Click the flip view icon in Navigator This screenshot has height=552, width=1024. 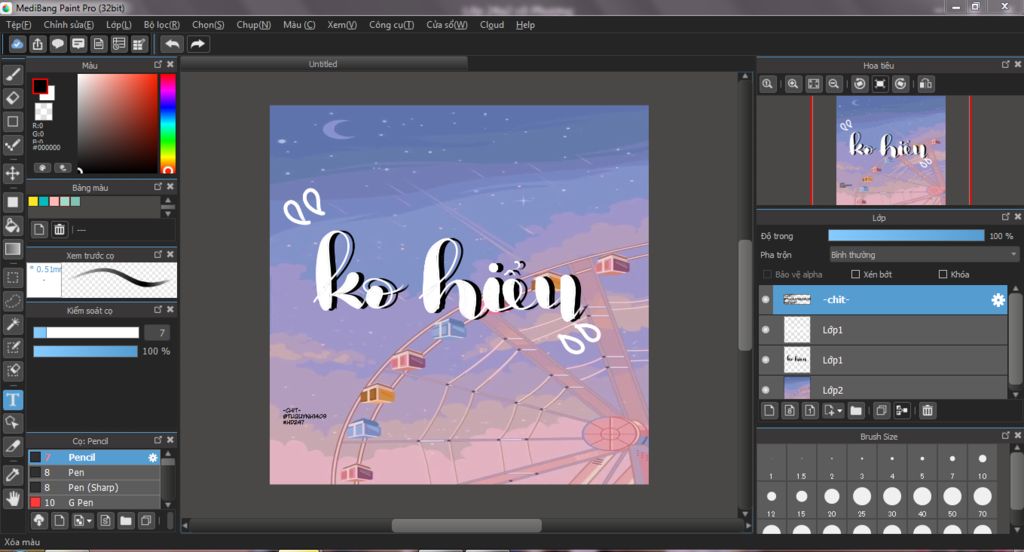click(925, 84)
